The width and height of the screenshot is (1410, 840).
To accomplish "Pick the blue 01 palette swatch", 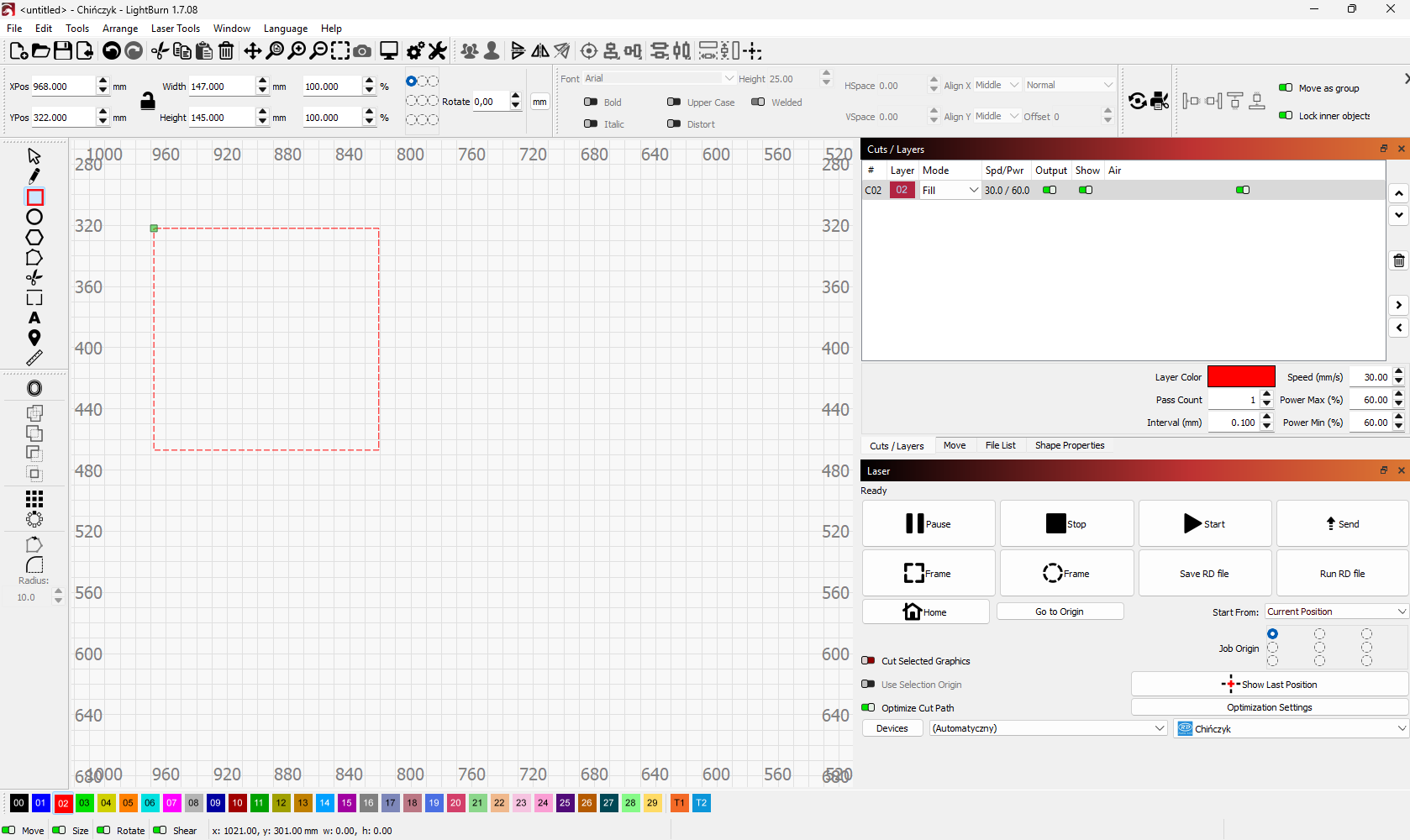I will pos(40,804).
